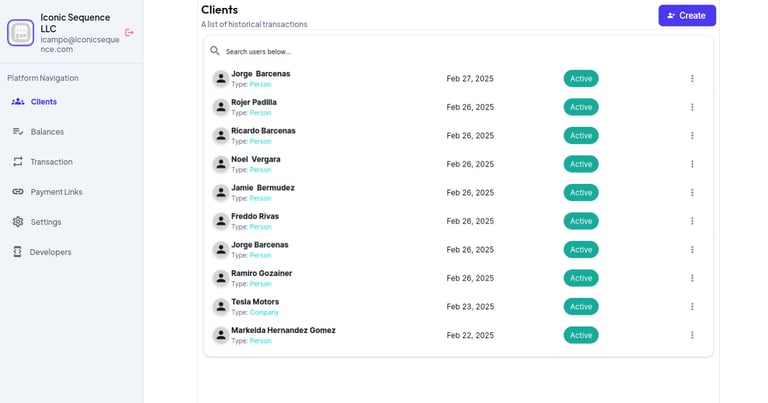Open three-dot menu for Rojer Padilla
768x403 pixels.
[x=692, y=107]
